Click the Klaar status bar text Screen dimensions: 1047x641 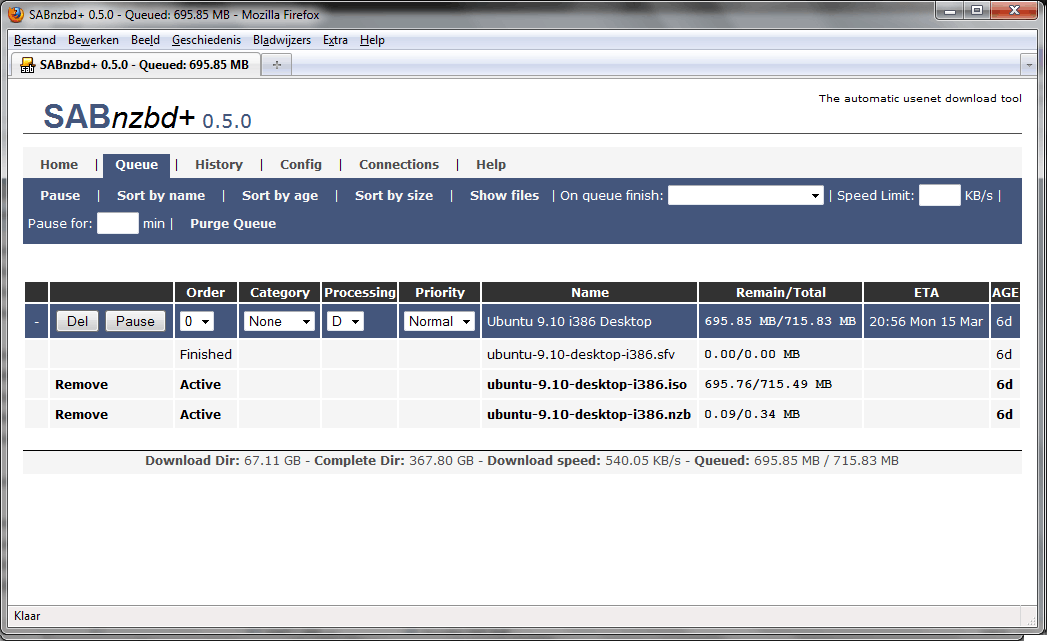click(27, 616)
